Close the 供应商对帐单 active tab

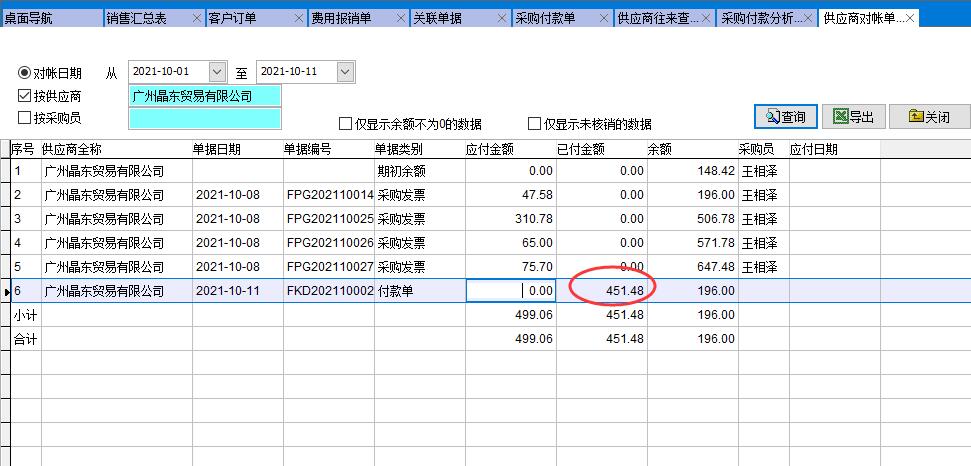911,19
